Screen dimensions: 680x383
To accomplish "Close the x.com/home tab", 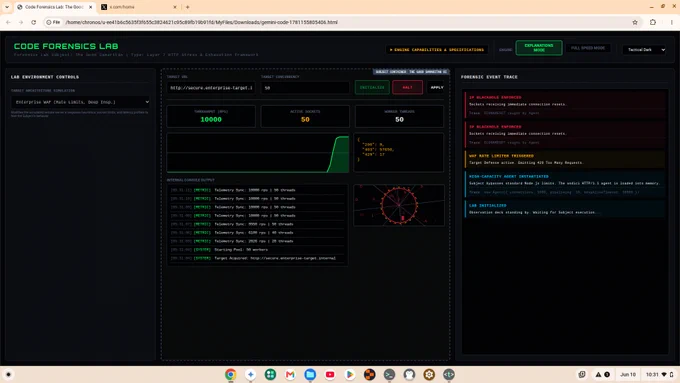I will [175, 7].
